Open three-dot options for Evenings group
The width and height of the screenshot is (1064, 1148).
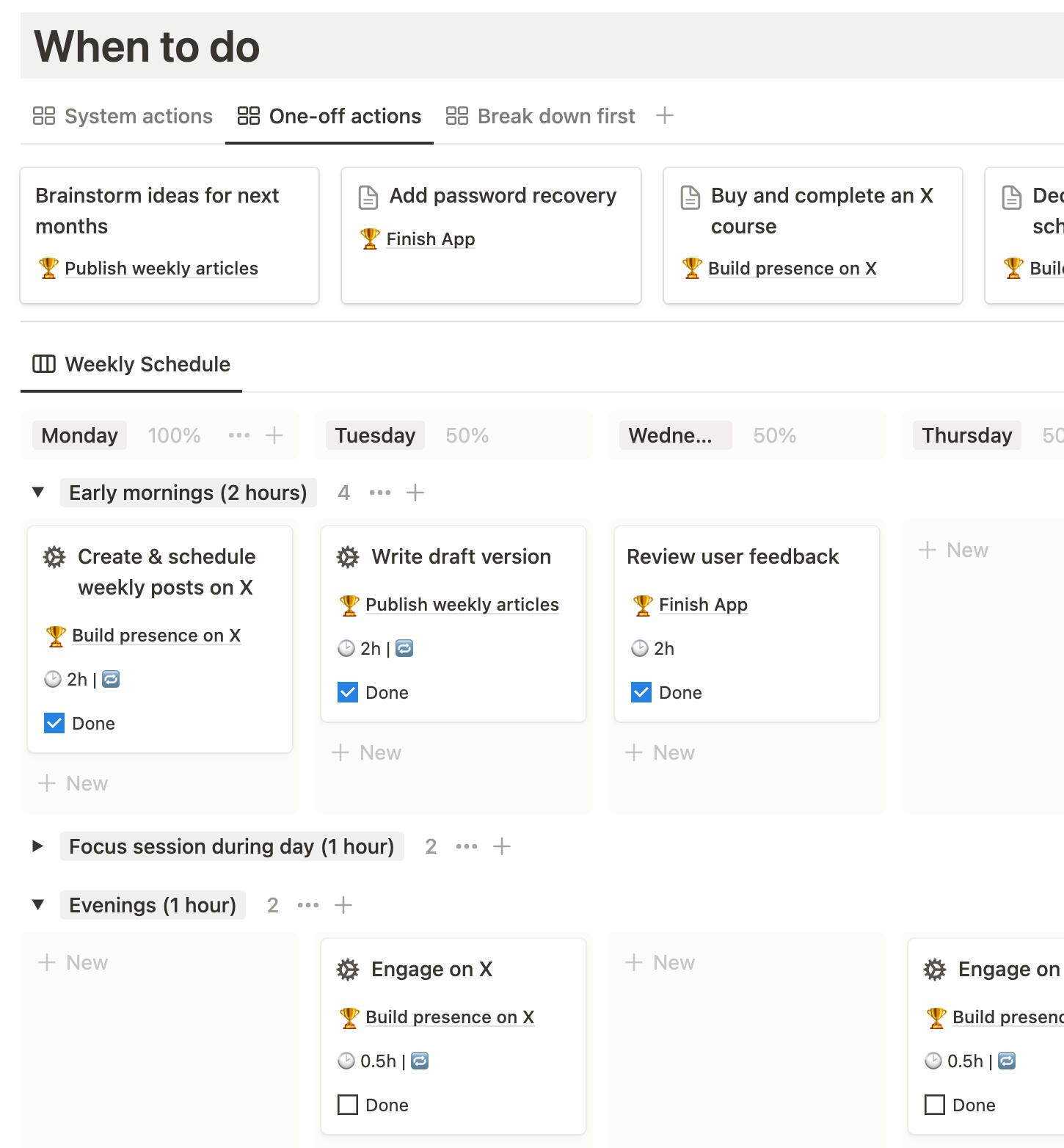[307, 905]
